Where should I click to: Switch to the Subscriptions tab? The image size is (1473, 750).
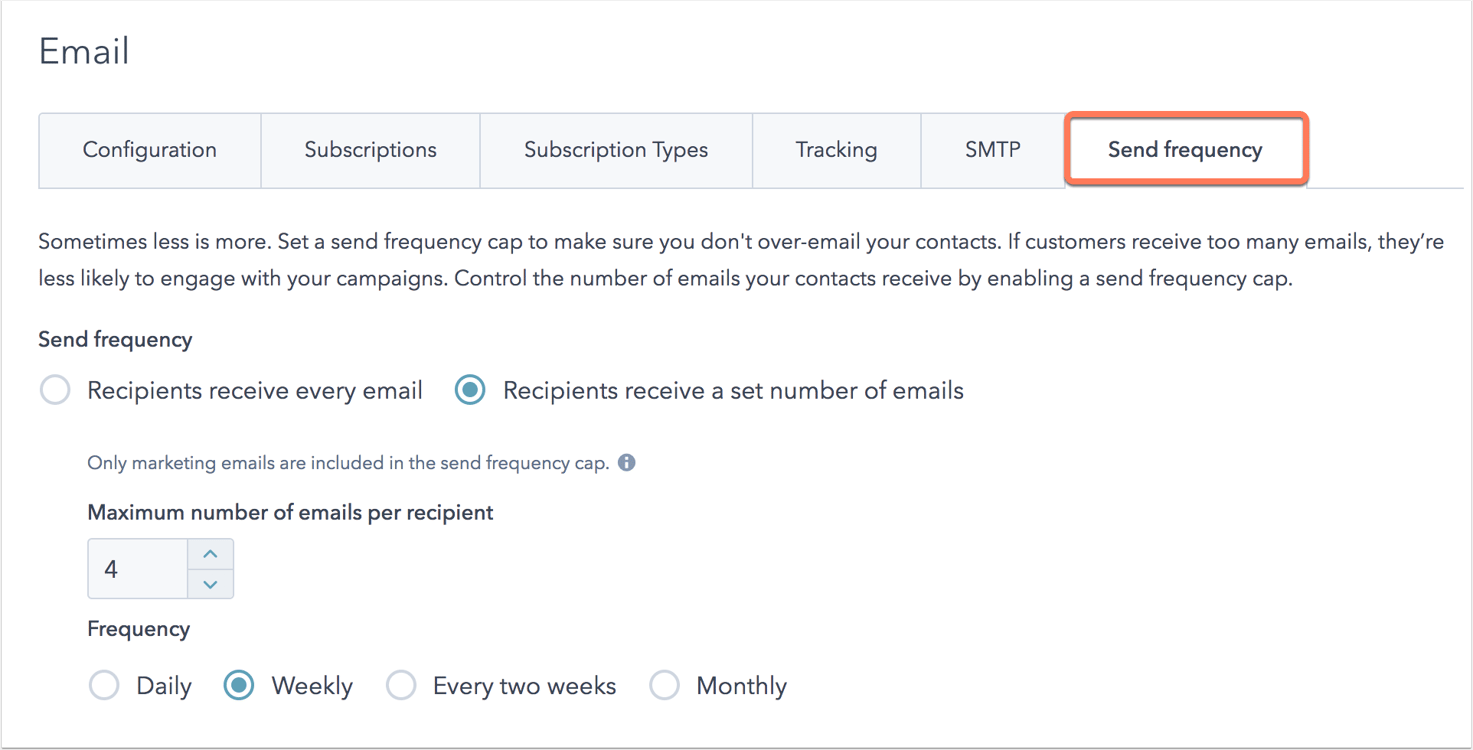point(370,150)
